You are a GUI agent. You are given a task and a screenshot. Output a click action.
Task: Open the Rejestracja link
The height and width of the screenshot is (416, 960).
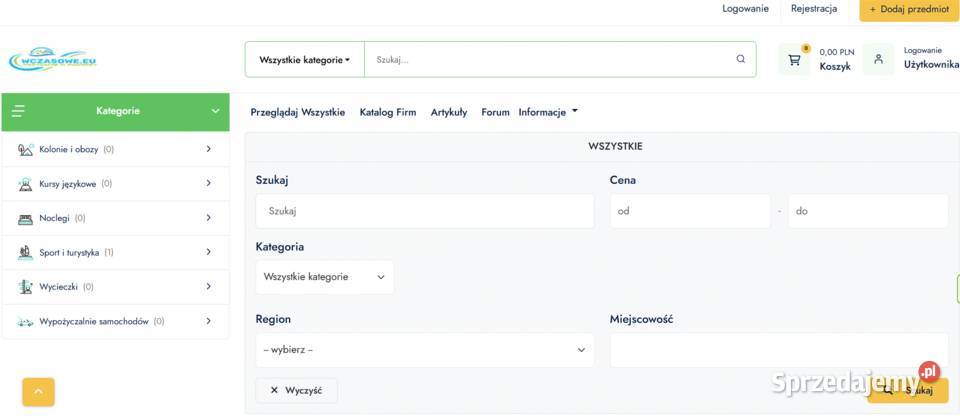(813, 9)
